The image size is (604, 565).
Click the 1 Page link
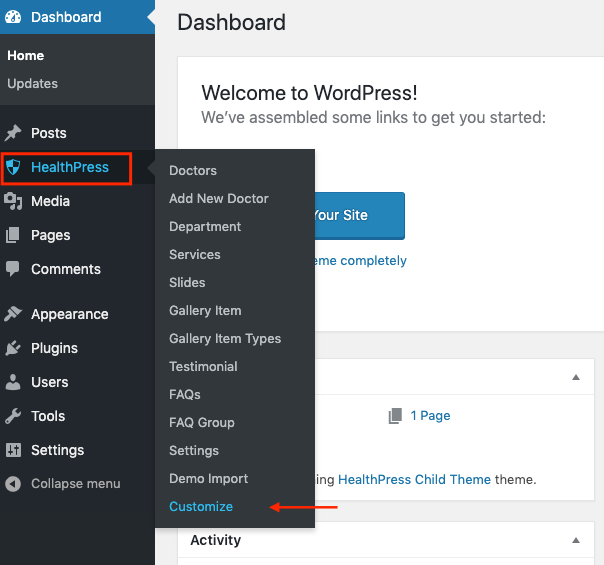tap(430, 416)
